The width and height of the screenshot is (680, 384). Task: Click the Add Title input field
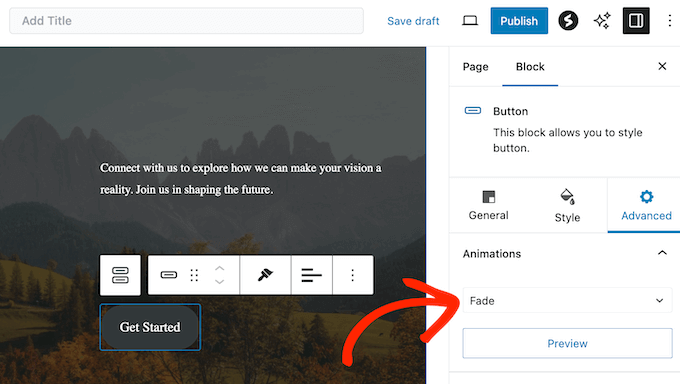[186, 21]
